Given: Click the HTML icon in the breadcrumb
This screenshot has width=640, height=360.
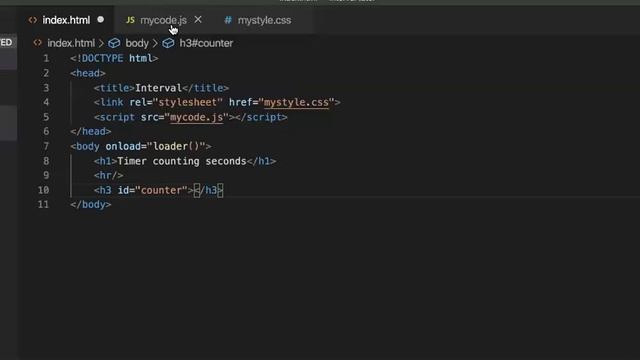Looking at the screenshot, I should click(38, 43).
